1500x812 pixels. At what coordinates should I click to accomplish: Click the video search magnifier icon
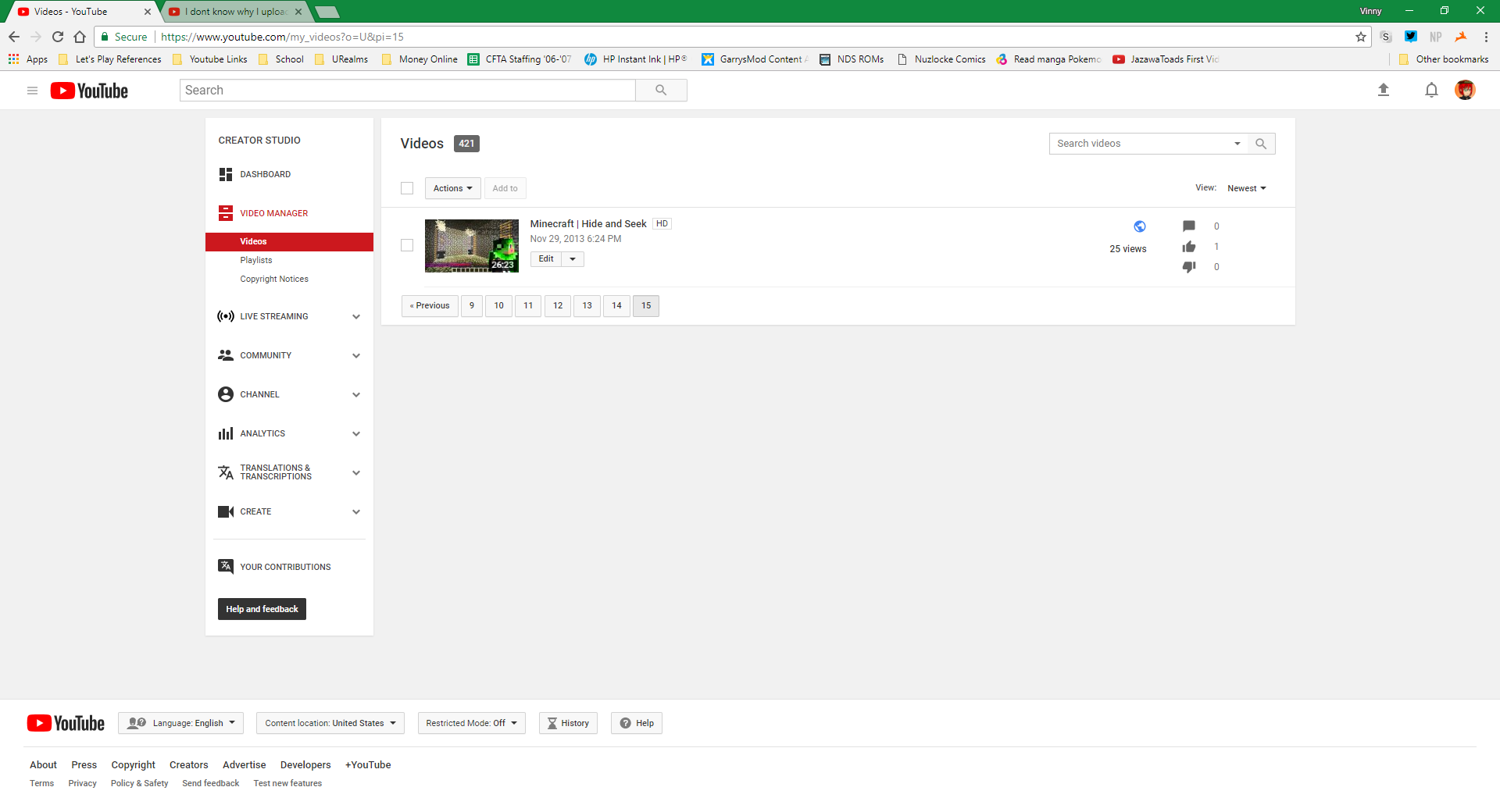[1260, 144]
